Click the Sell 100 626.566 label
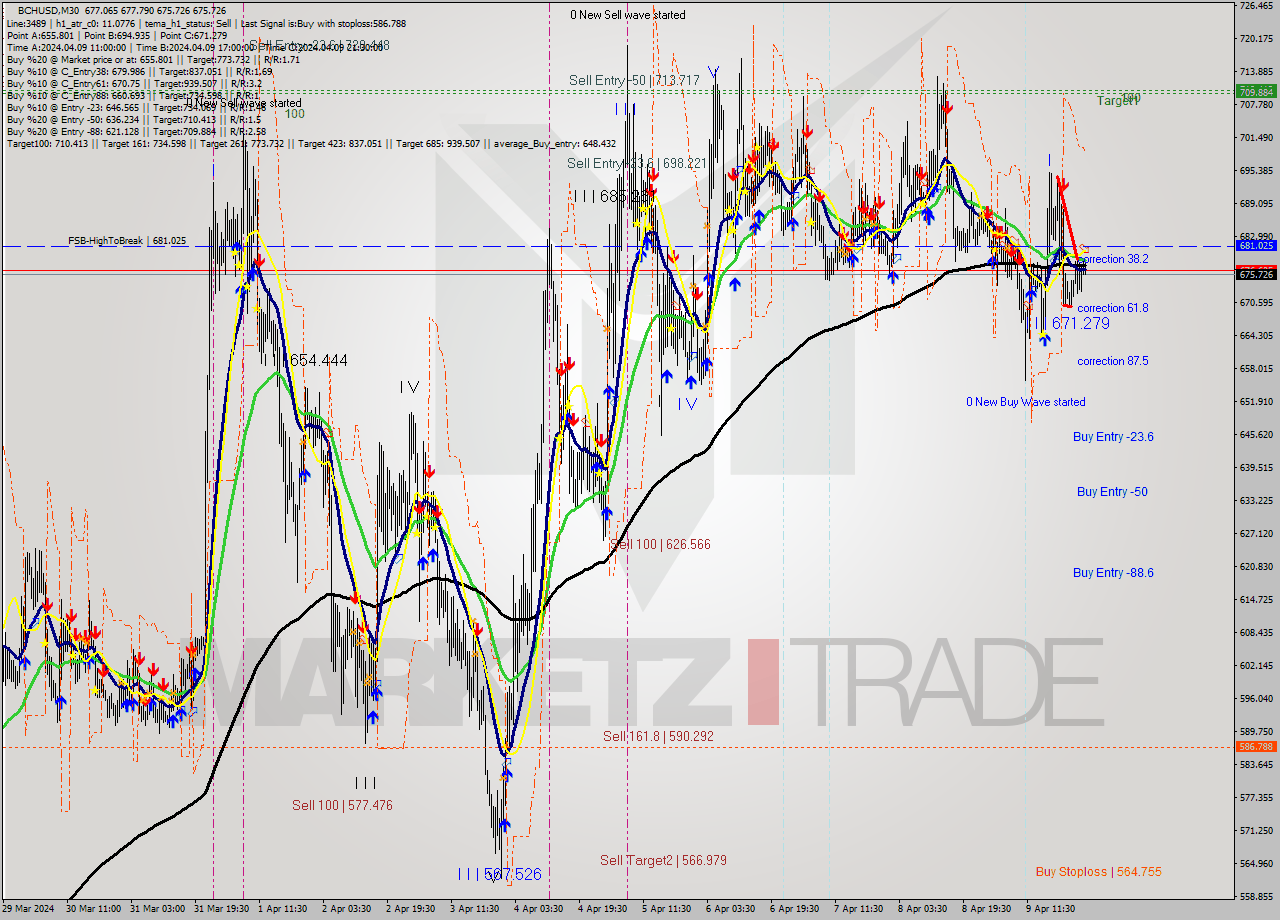 tap(661, 544)
